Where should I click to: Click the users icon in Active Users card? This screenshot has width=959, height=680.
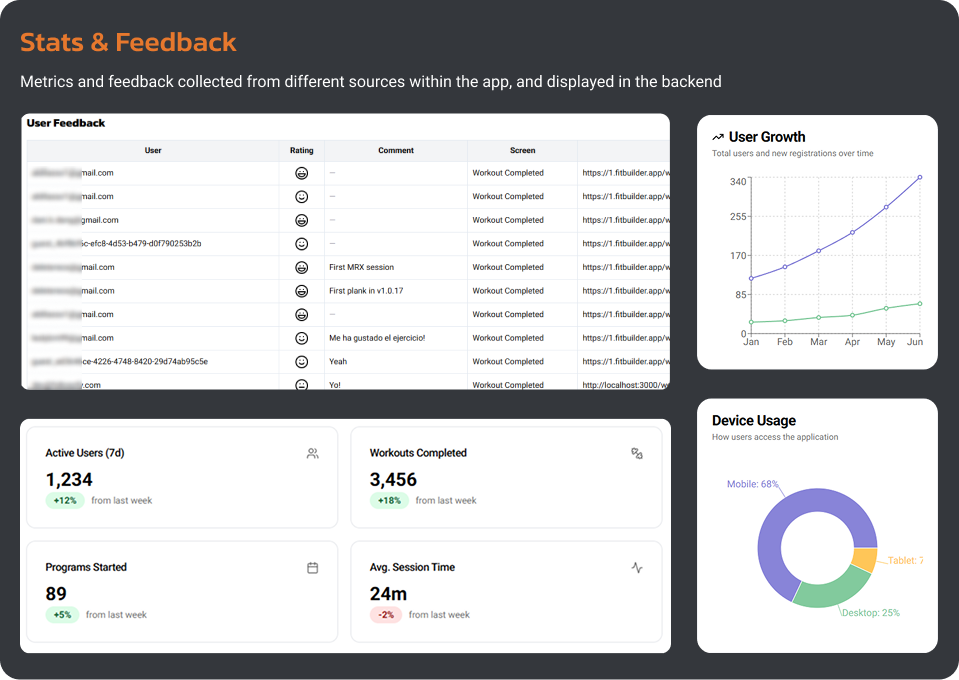pyautogui.click(x=313, y=453)
